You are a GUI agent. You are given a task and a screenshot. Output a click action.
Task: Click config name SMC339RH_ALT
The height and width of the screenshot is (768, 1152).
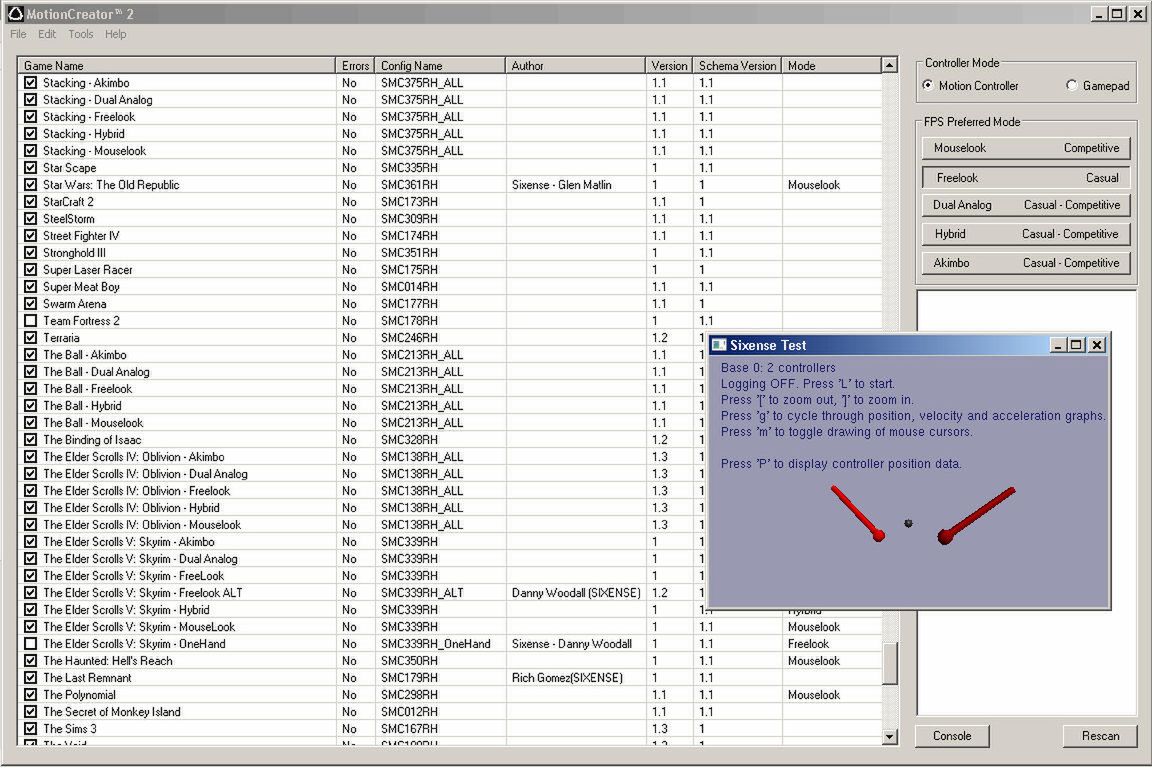(x=422, y=592)
